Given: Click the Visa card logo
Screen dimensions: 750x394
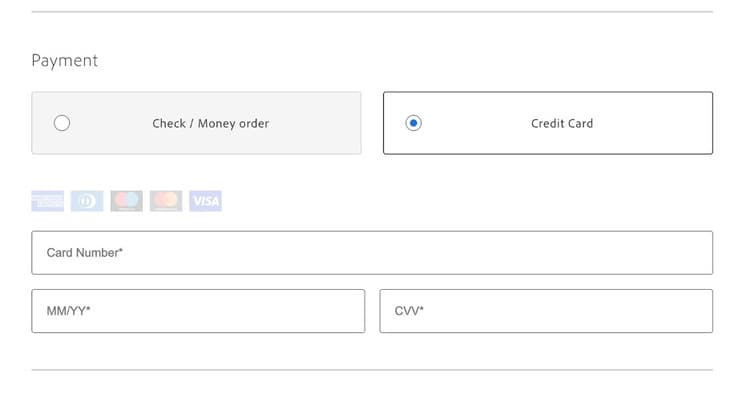Looking at the screenshot, I should click(x=206, y=201).
